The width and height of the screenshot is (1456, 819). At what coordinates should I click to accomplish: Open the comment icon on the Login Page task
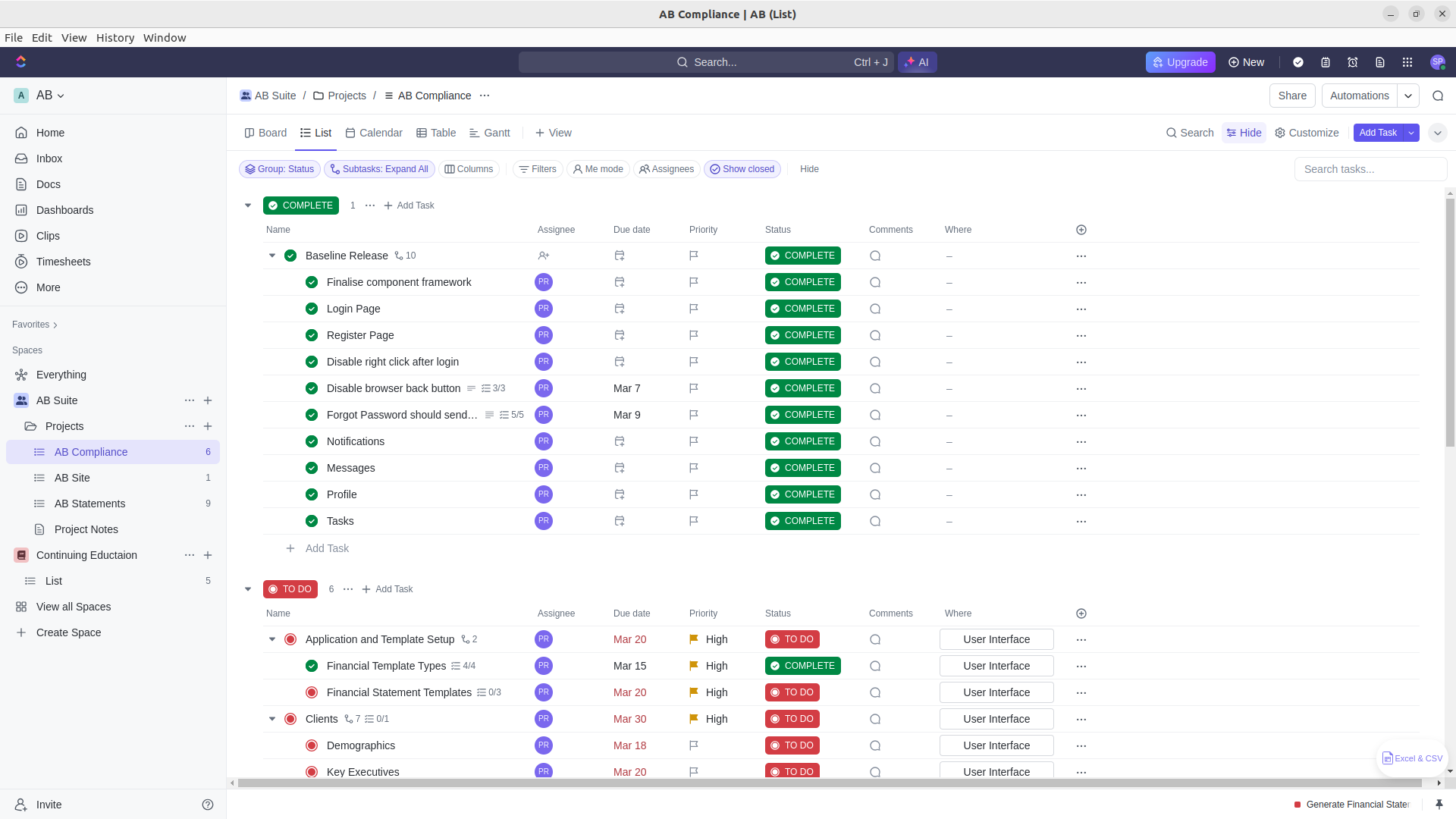click(875, 309)
